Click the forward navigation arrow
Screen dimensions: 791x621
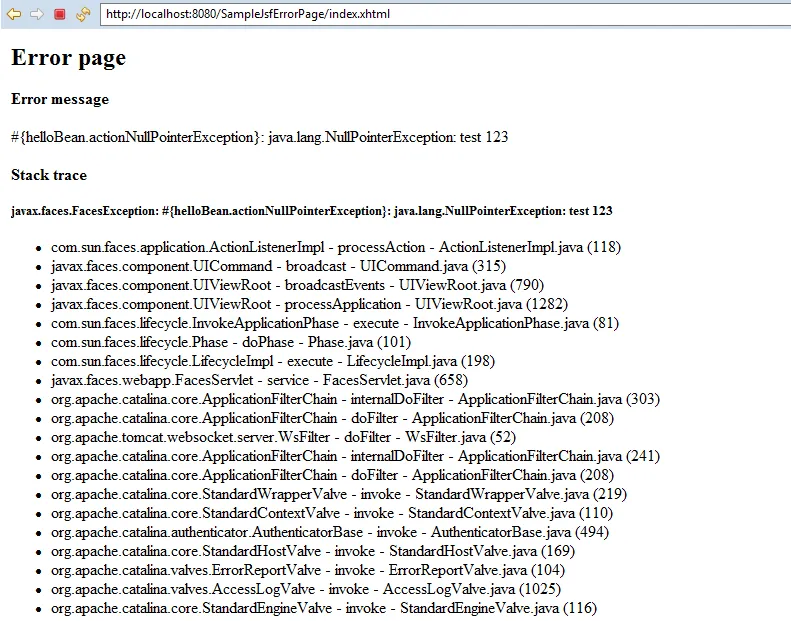[x=36, y=14]
